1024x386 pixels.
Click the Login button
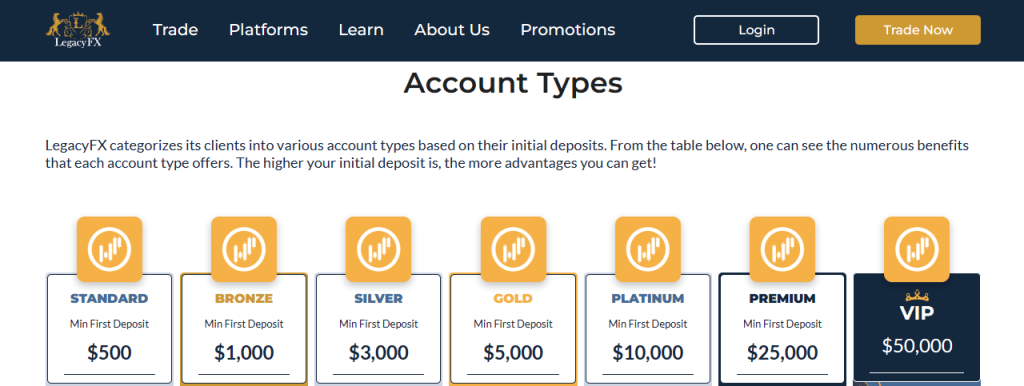click(756, 30)
